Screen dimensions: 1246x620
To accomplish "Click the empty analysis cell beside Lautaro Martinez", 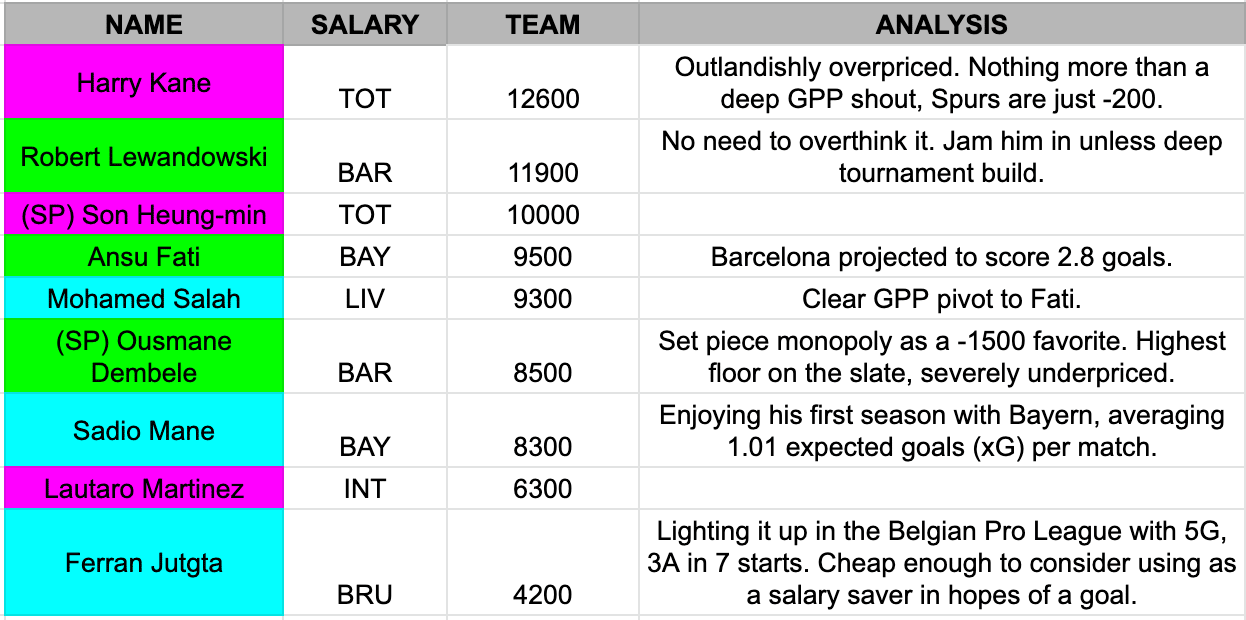I will point(942,488).
